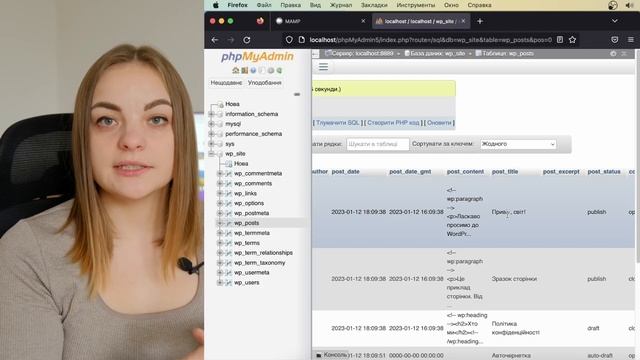Expand sys database node
Screen dimensions: 640x360
pyautogui.click(x=211, y=144)
